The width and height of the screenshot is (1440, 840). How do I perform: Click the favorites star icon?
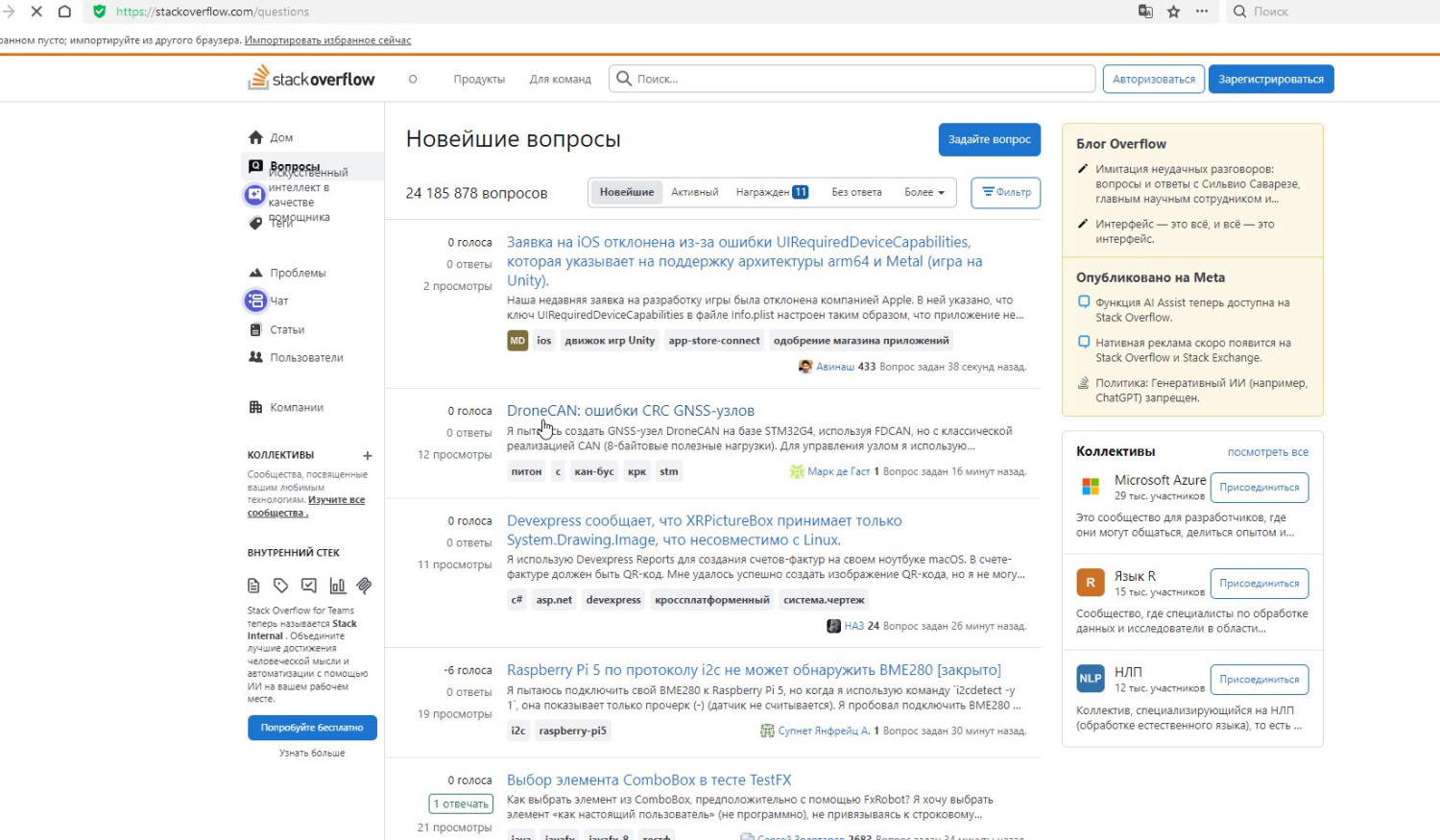coord(1173,12)
